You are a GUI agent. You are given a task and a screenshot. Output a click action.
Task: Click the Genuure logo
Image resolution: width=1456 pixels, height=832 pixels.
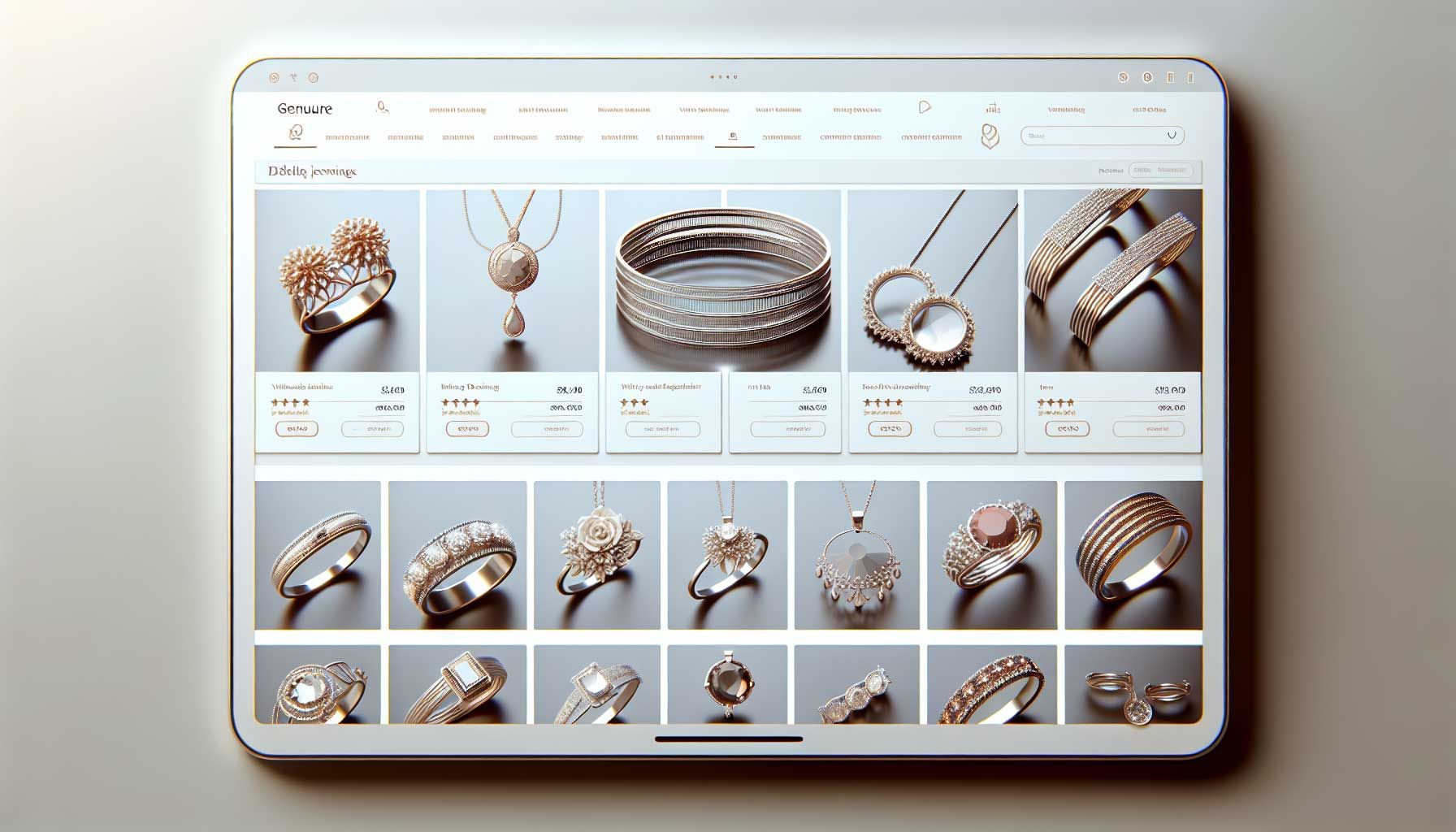pos(305,108)
